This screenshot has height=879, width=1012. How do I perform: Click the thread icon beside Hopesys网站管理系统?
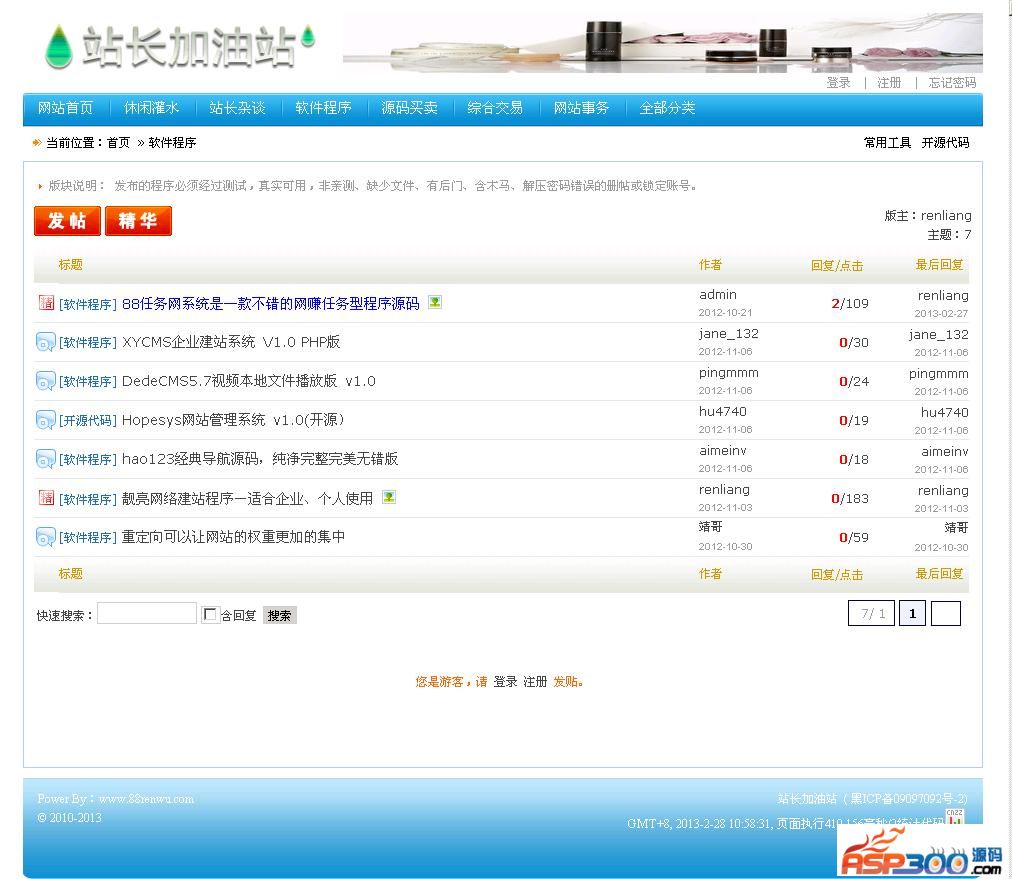point(46,420)
